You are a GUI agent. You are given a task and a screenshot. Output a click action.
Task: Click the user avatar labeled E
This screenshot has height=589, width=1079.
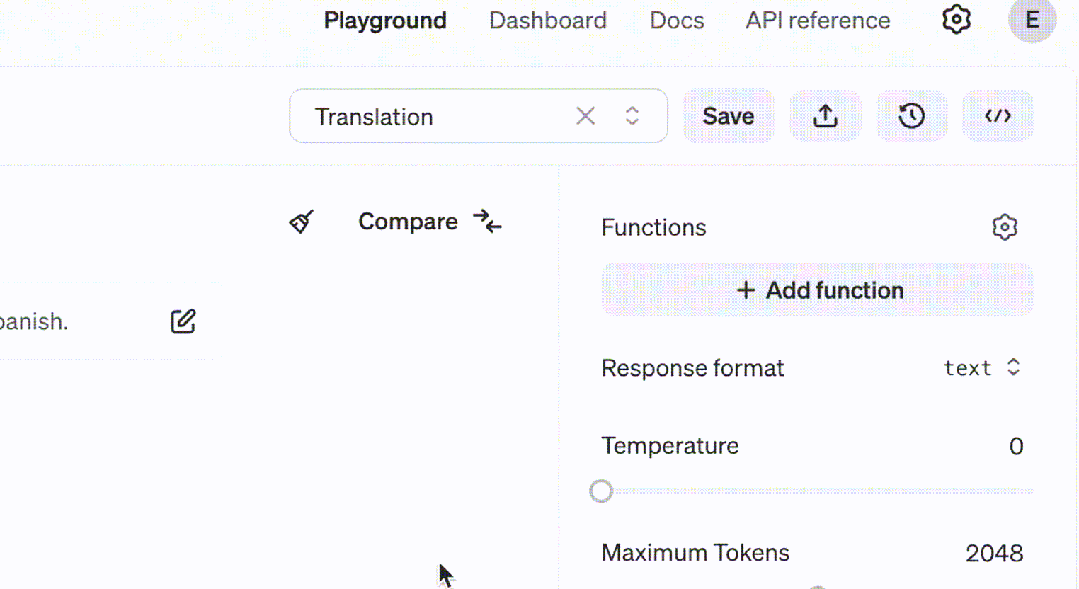coord(1032,20)
